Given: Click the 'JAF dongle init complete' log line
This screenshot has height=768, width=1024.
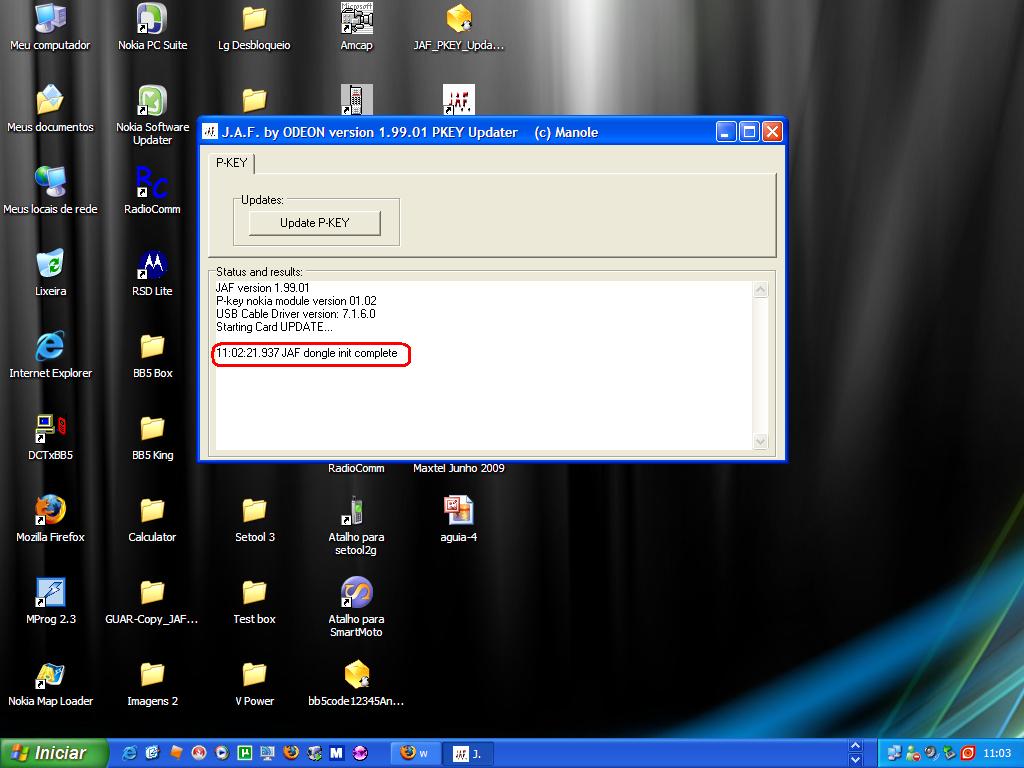Looking at the screenshot, I should click(x=306, y=353).
